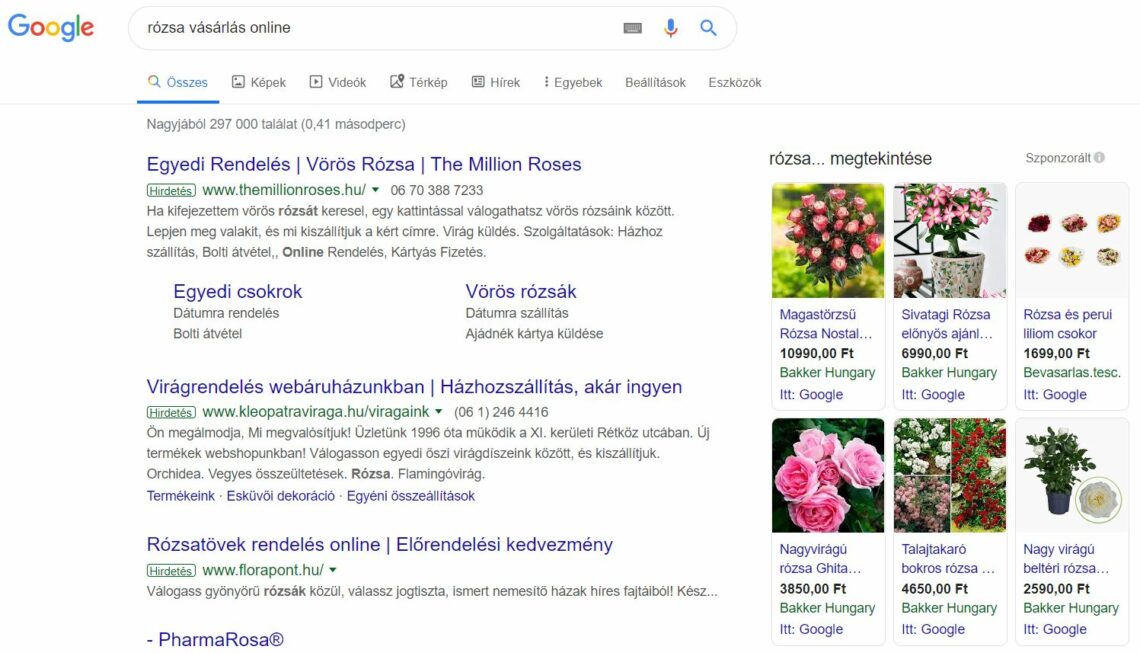Click Rózsa és perui liliom csokor title
The height and width of the screenshot is (653, 1140).
(x=1067, y=324)
